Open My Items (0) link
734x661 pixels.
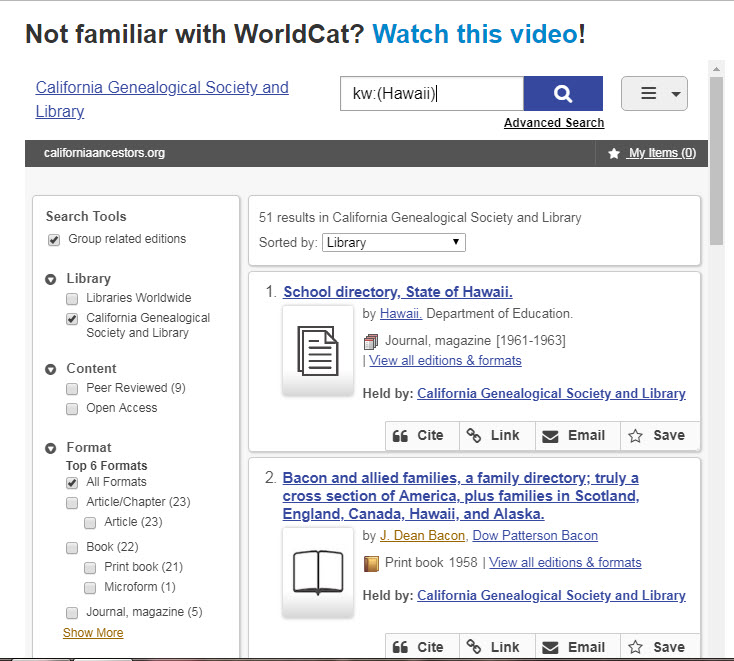[x=662, y=153]
